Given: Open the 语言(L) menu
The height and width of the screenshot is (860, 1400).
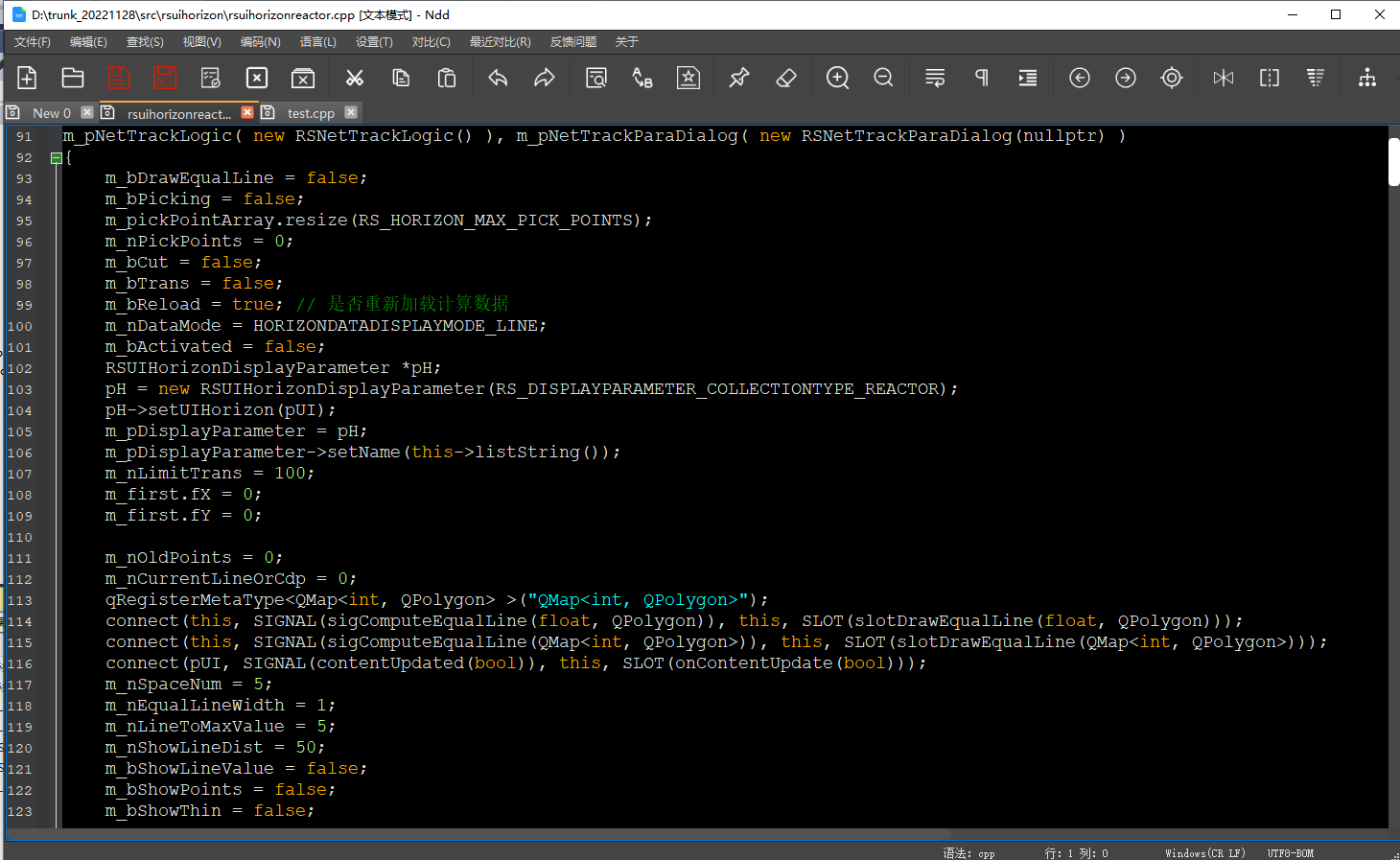Looking at the screenshot, I should (317, 42).
